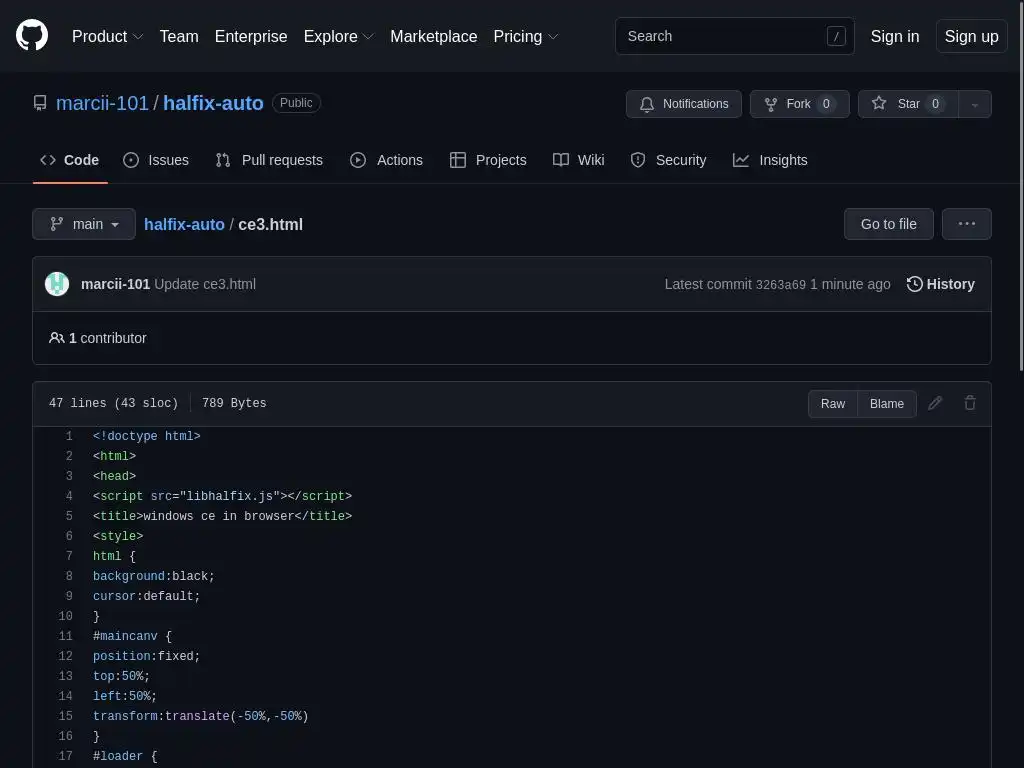Open the Pull requests tab
The height and width of the screenshot is (768, 1024).
coord(269,160)
